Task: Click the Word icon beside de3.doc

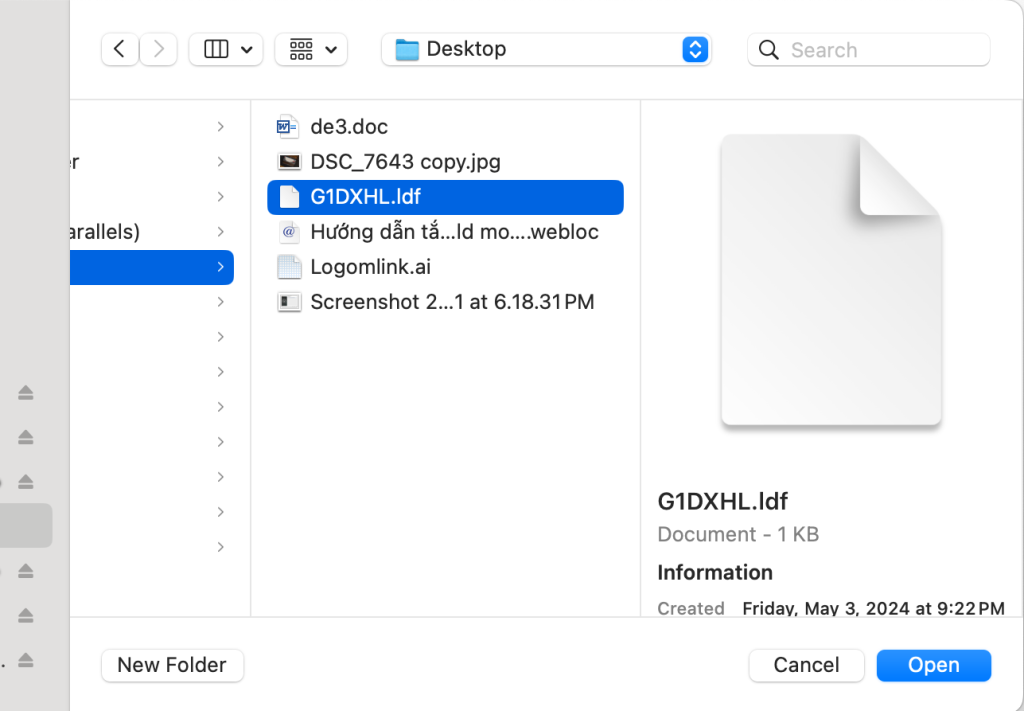Action: pyautogui.click(x=289, y=126)
